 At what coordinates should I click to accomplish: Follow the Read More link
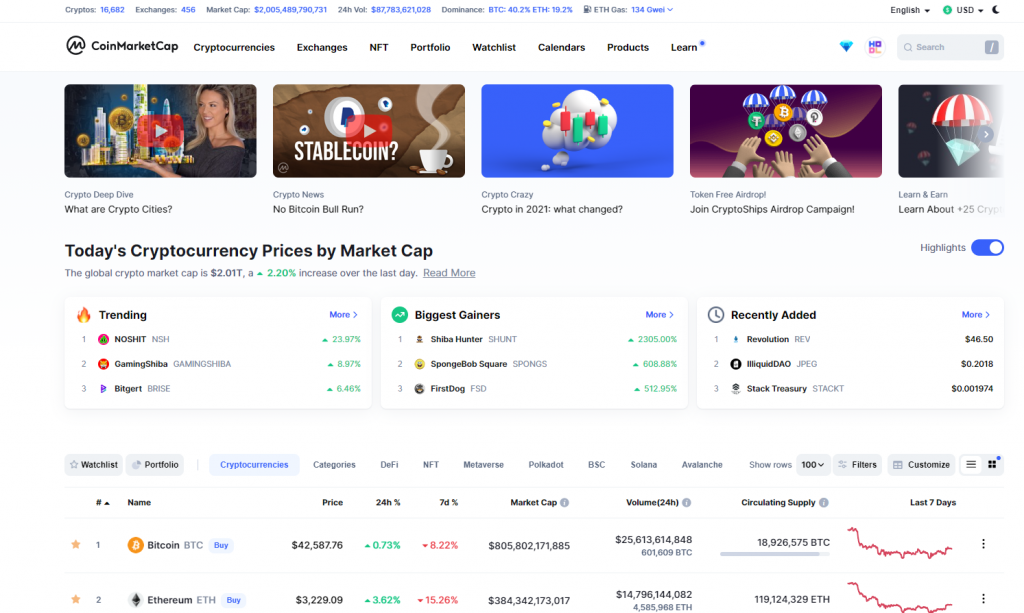pyautogui.click(x=449, y=273)
